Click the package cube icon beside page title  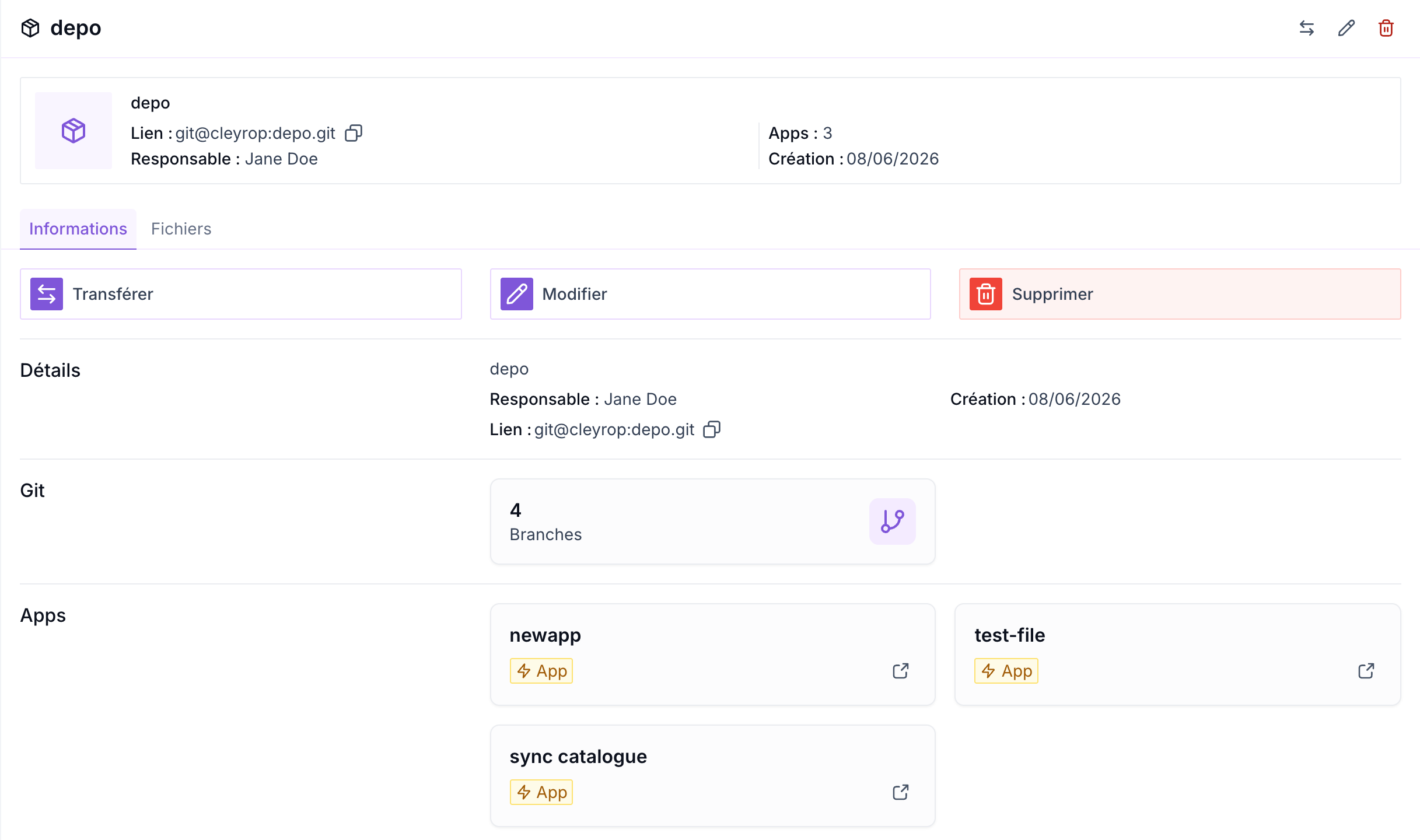coord(30,28)
